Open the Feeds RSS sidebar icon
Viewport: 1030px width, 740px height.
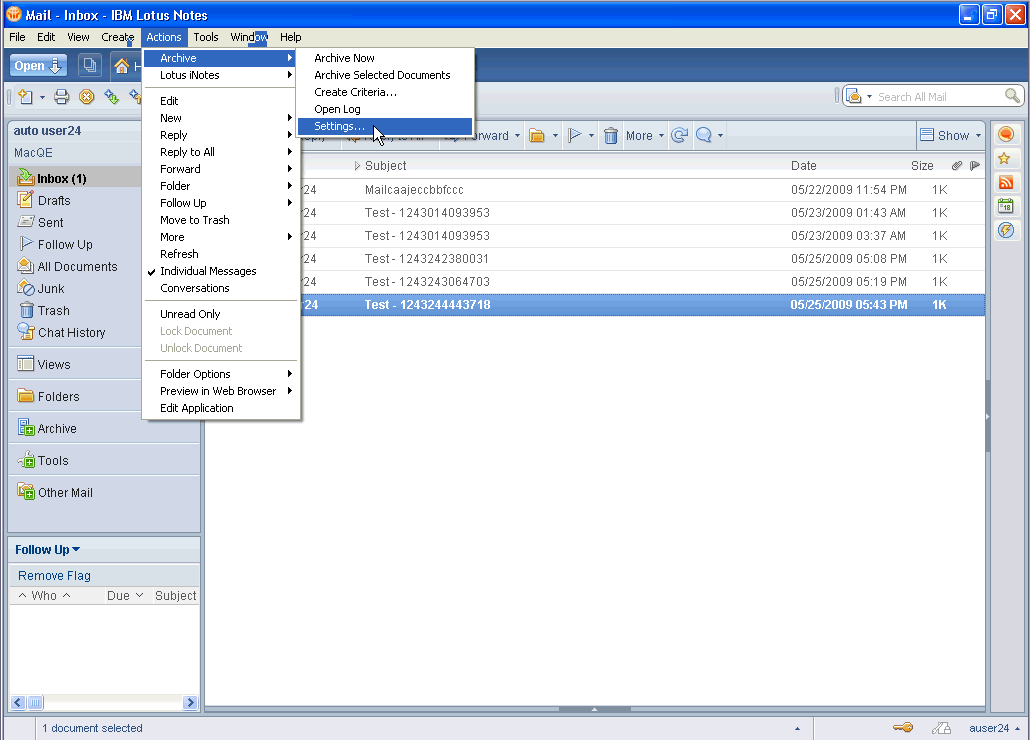[1005, 183]
